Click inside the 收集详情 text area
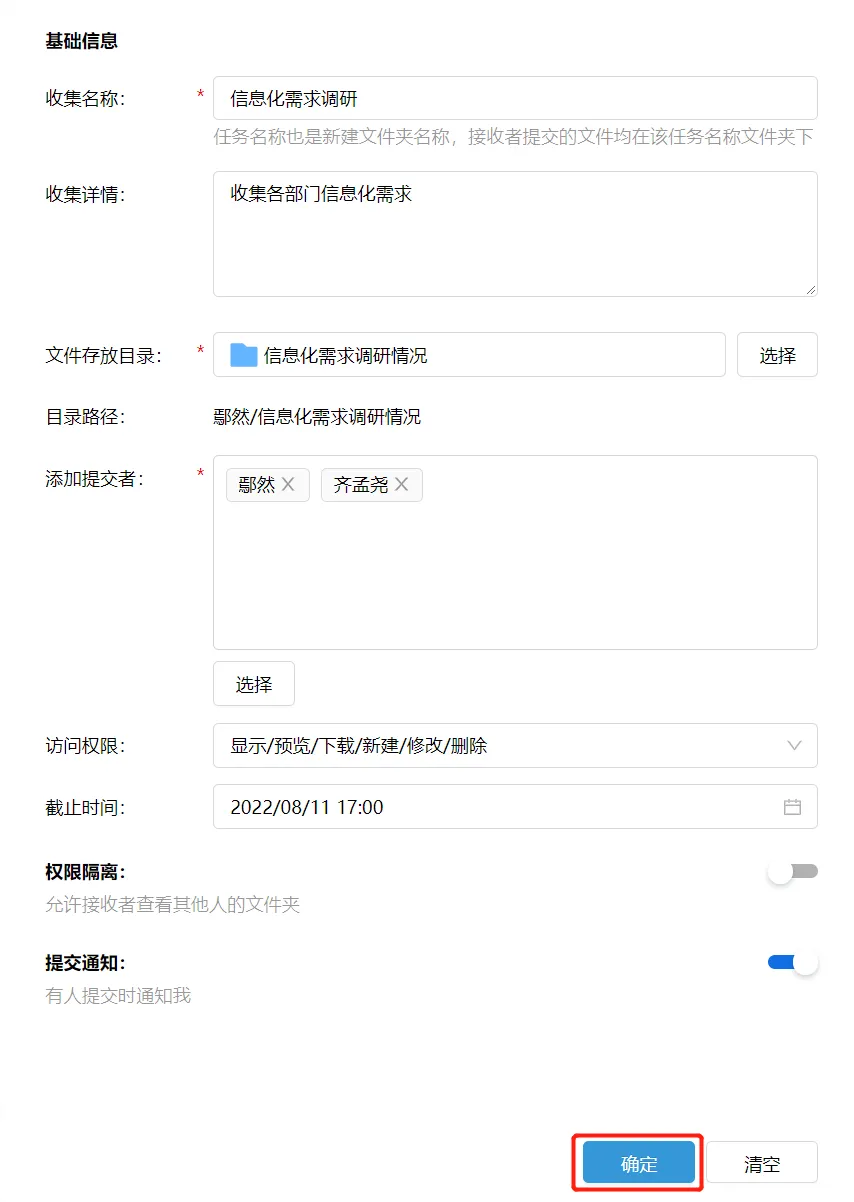Image resolution: width=854 pixels, height=1202 pixels. [515, 240]
